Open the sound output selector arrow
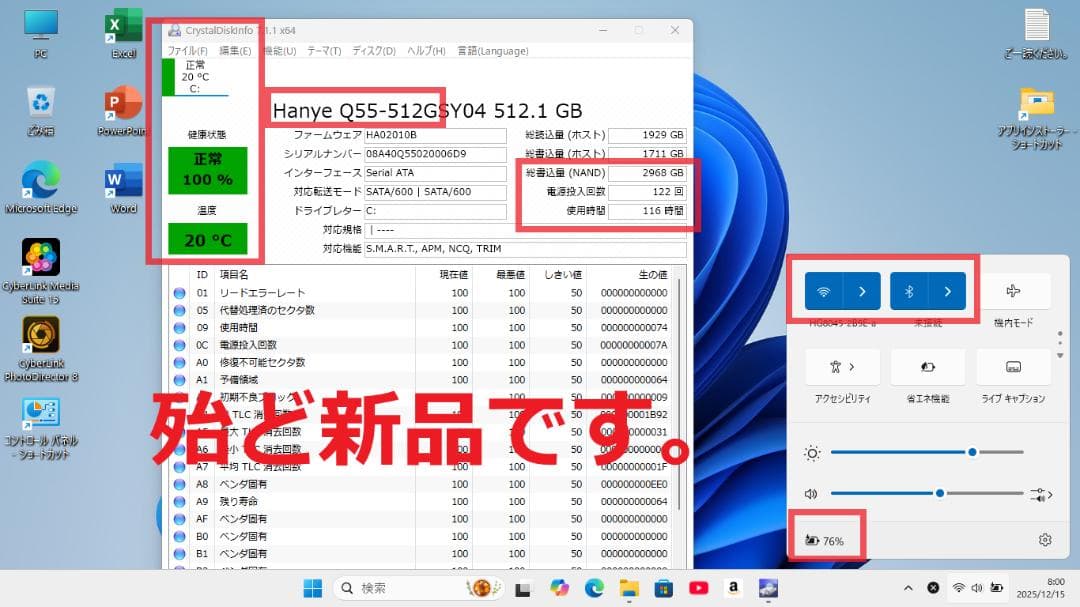The width and height of the screenshot is (1080, 607). tap(1041, 493)
